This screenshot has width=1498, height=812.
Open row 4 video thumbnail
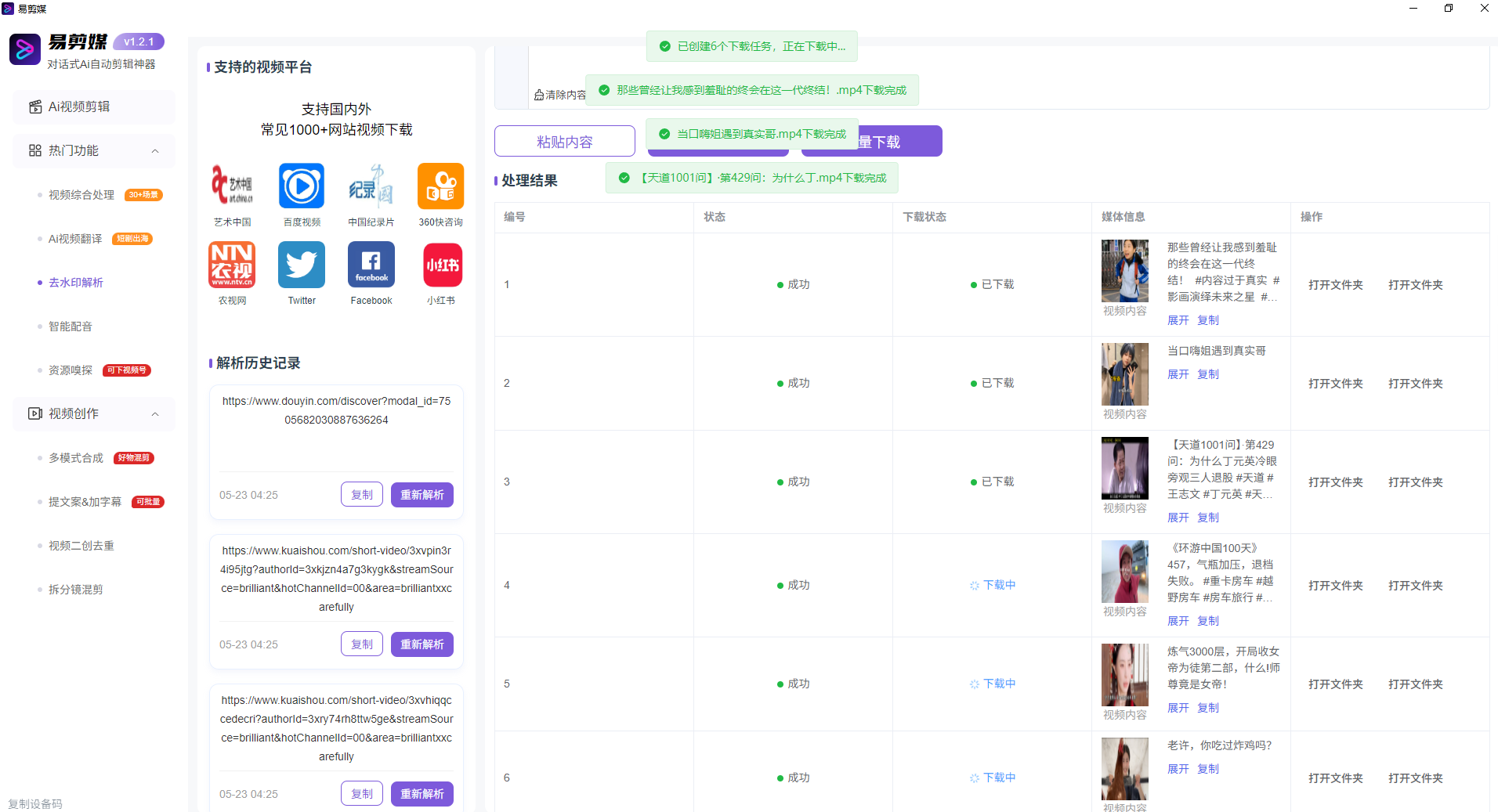click(x=1125, y=572)
